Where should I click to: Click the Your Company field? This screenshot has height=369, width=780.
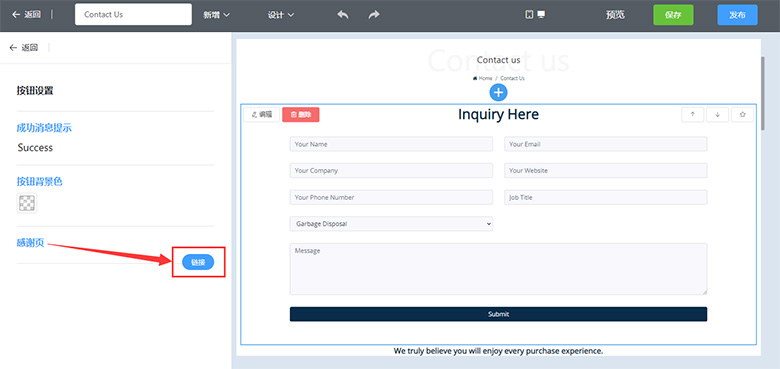[x=391, y=171]
